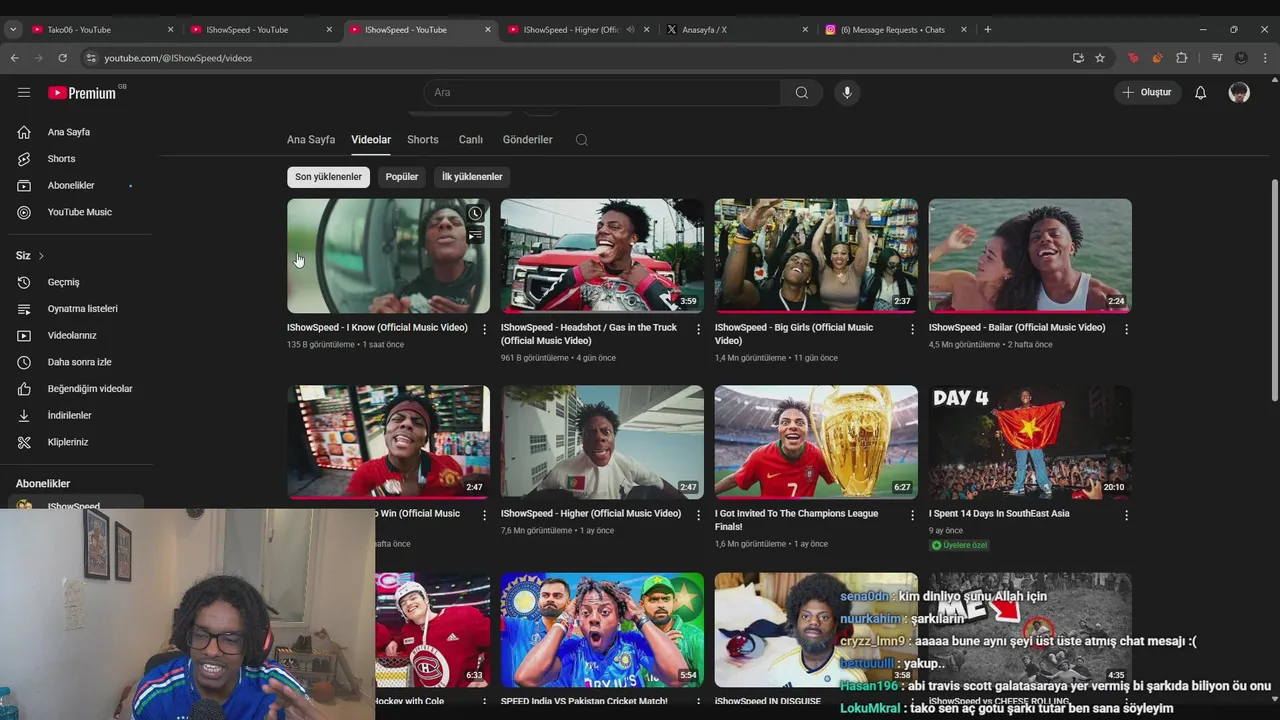Open browser extensions puzzle icon

click(1181, 58)
